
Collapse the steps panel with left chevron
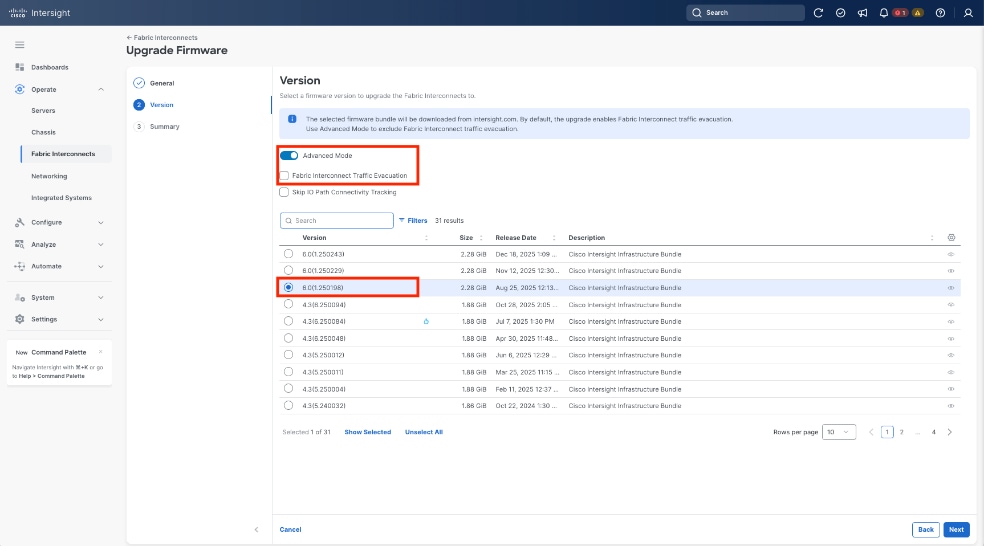coord(256,530)
